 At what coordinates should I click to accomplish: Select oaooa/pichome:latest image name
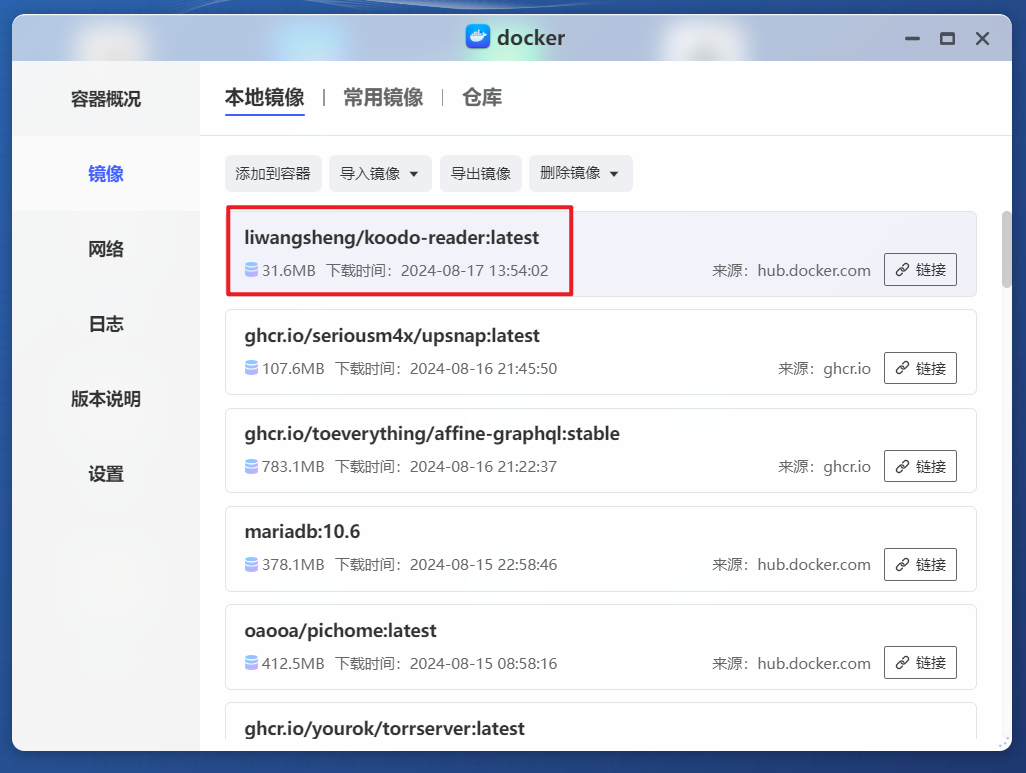340,631
